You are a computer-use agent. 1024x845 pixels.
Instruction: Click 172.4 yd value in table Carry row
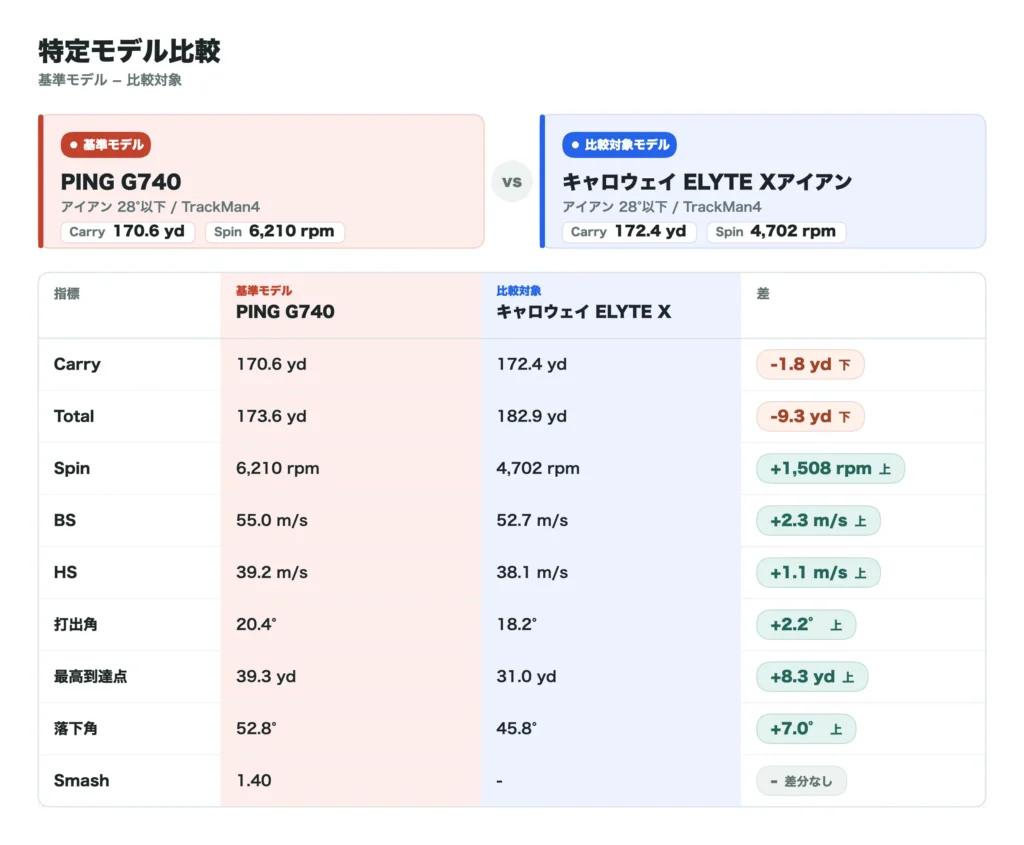[532, 364]
